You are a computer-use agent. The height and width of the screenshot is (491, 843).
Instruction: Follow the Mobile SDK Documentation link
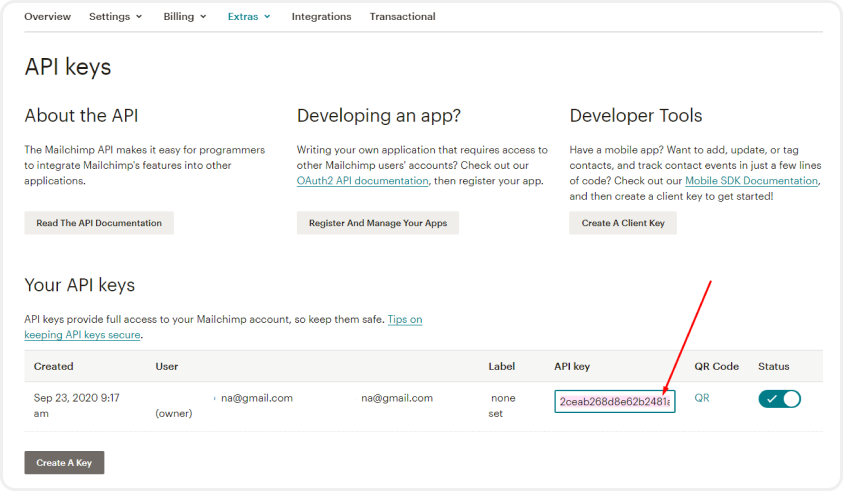tap(752, 181)
